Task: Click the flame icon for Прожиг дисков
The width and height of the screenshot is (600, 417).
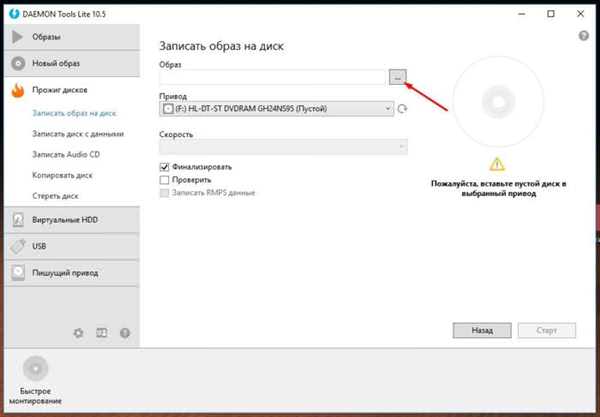Action: click(18, 90)
